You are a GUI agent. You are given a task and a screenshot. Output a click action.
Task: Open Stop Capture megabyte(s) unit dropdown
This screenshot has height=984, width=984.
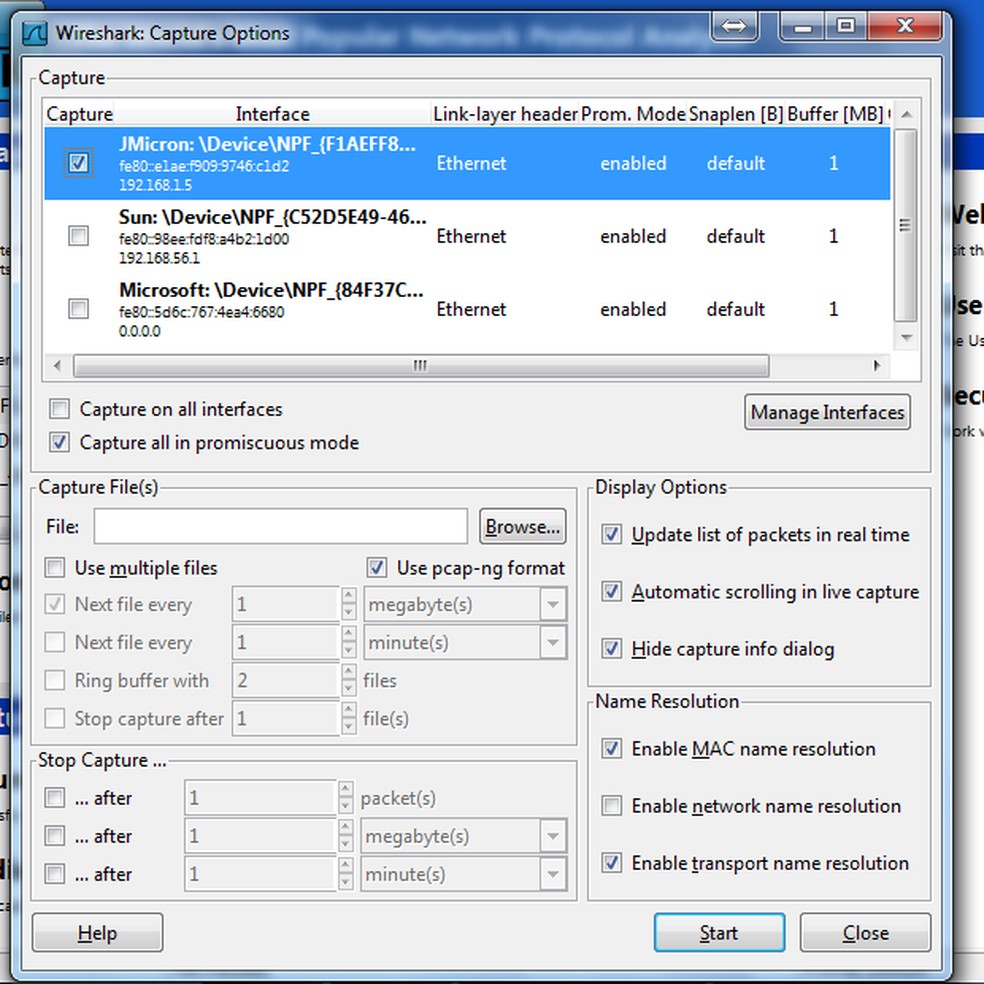coord(464,836)
